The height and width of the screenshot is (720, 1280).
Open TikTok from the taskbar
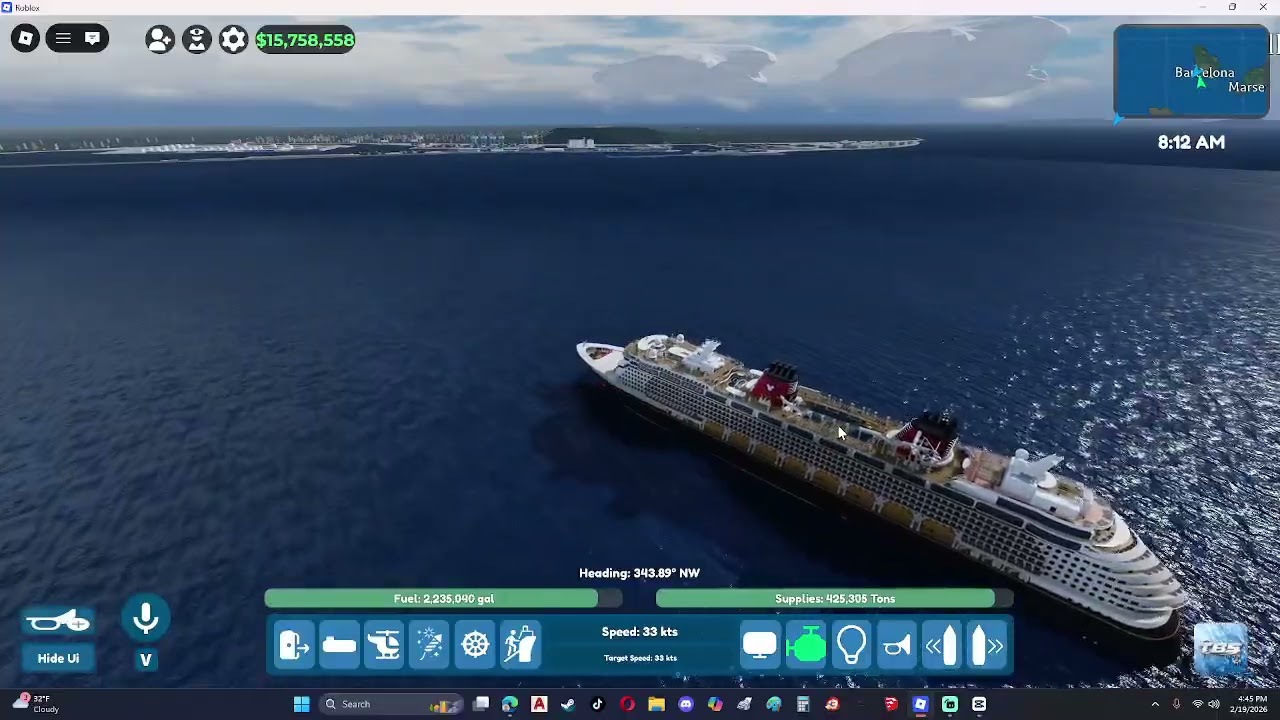point(598,704)
